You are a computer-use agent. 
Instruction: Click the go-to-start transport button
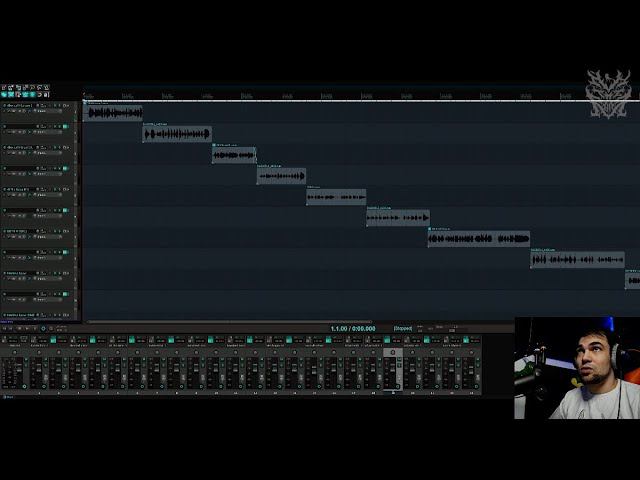(4, 329)
